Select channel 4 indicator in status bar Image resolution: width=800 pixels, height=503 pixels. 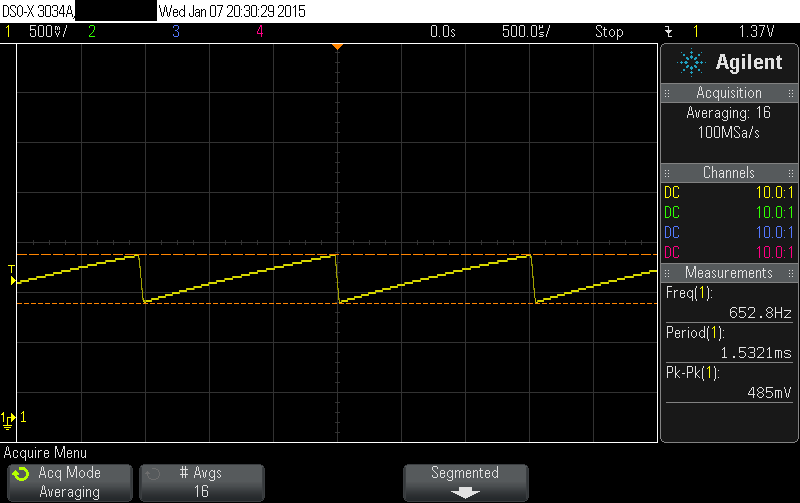tap(260, 32)
